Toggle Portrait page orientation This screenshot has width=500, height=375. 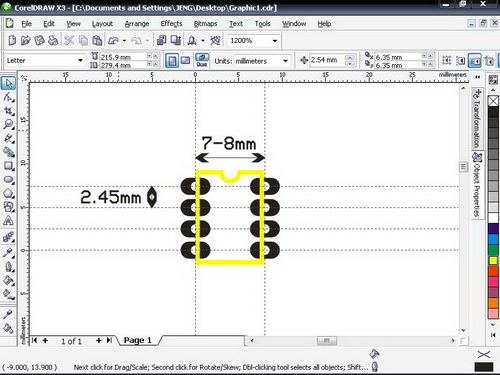pos(172,61)
